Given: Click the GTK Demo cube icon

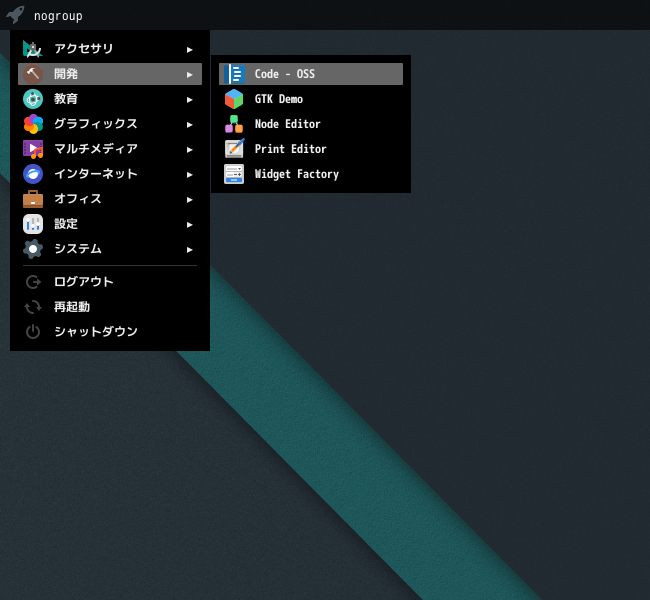Looking at the screenshot, I should pyautogui.click(x=234, y=99).
